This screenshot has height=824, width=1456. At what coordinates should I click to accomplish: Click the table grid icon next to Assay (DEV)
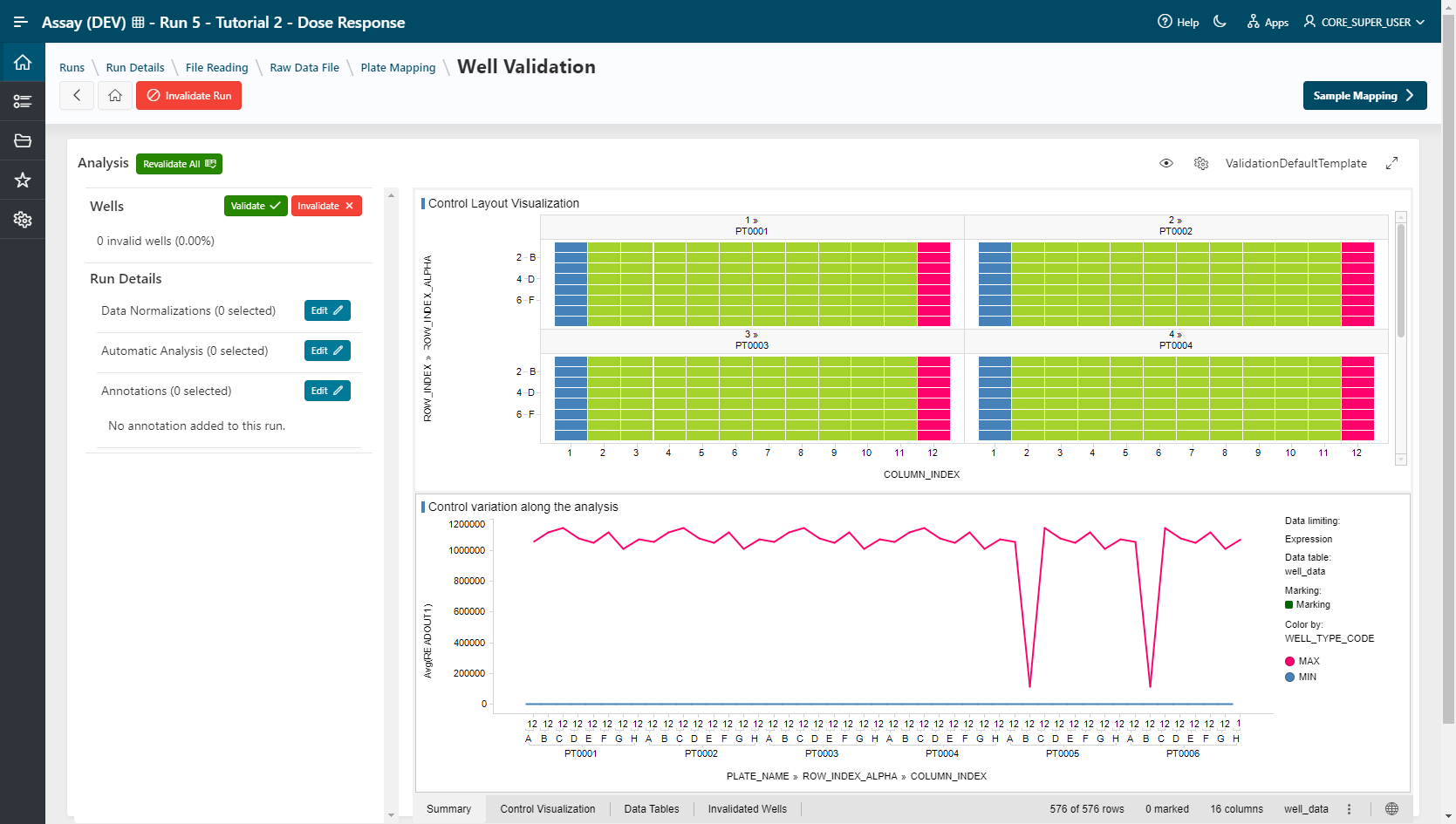pyautogui.click(x=138, y=23)
